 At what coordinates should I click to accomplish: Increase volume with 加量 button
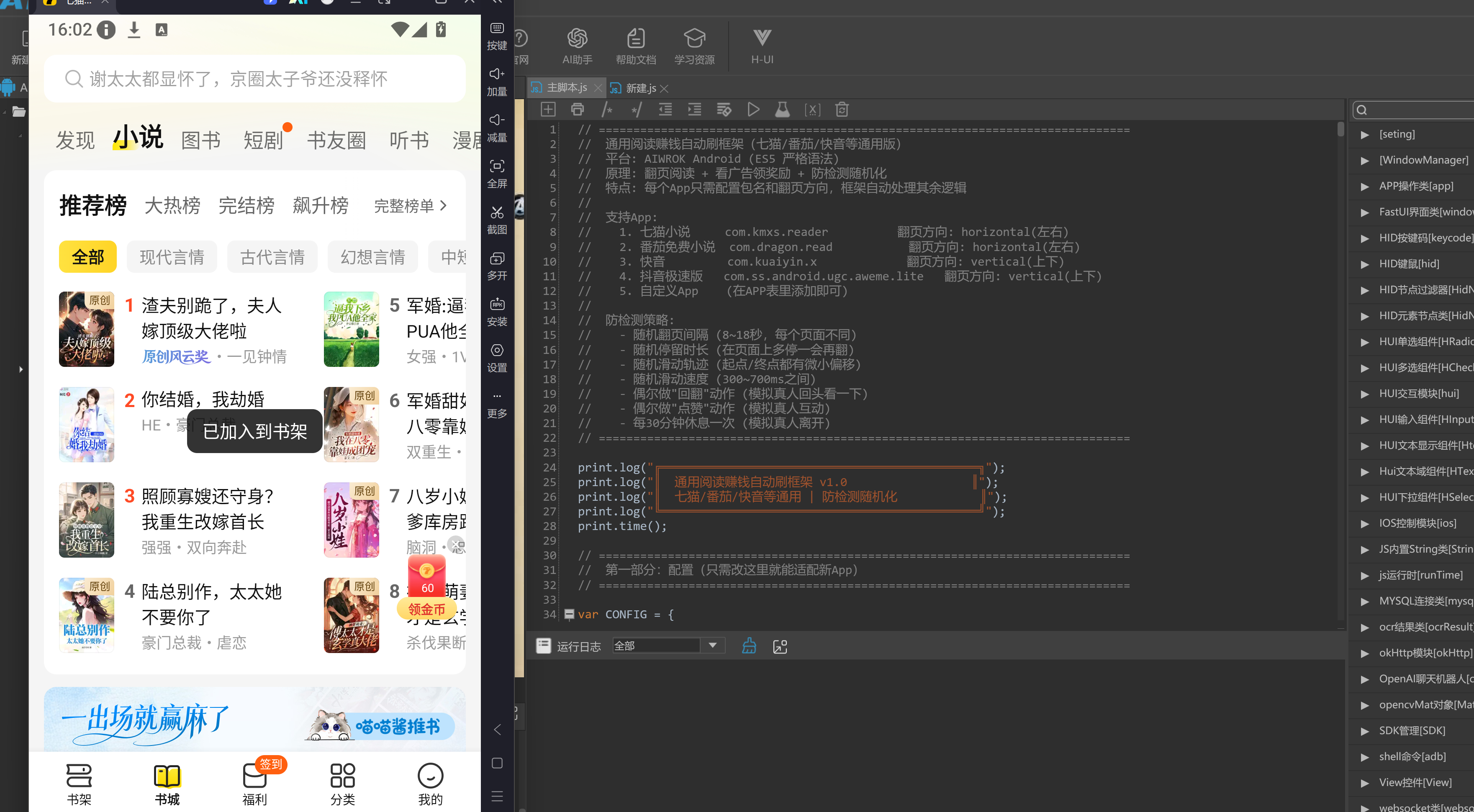pyautogui.click(x=497, y=82)
